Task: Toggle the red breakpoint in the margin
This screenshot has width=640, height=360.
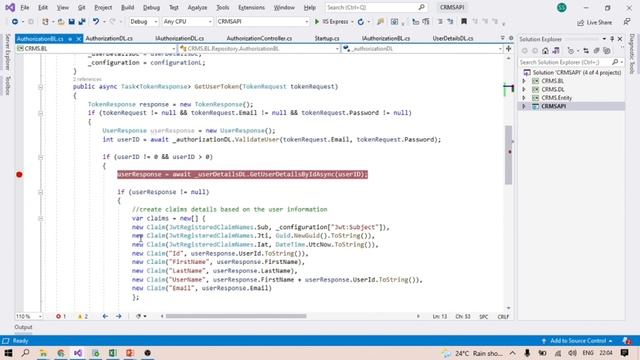Action: (x=19, y=175)
